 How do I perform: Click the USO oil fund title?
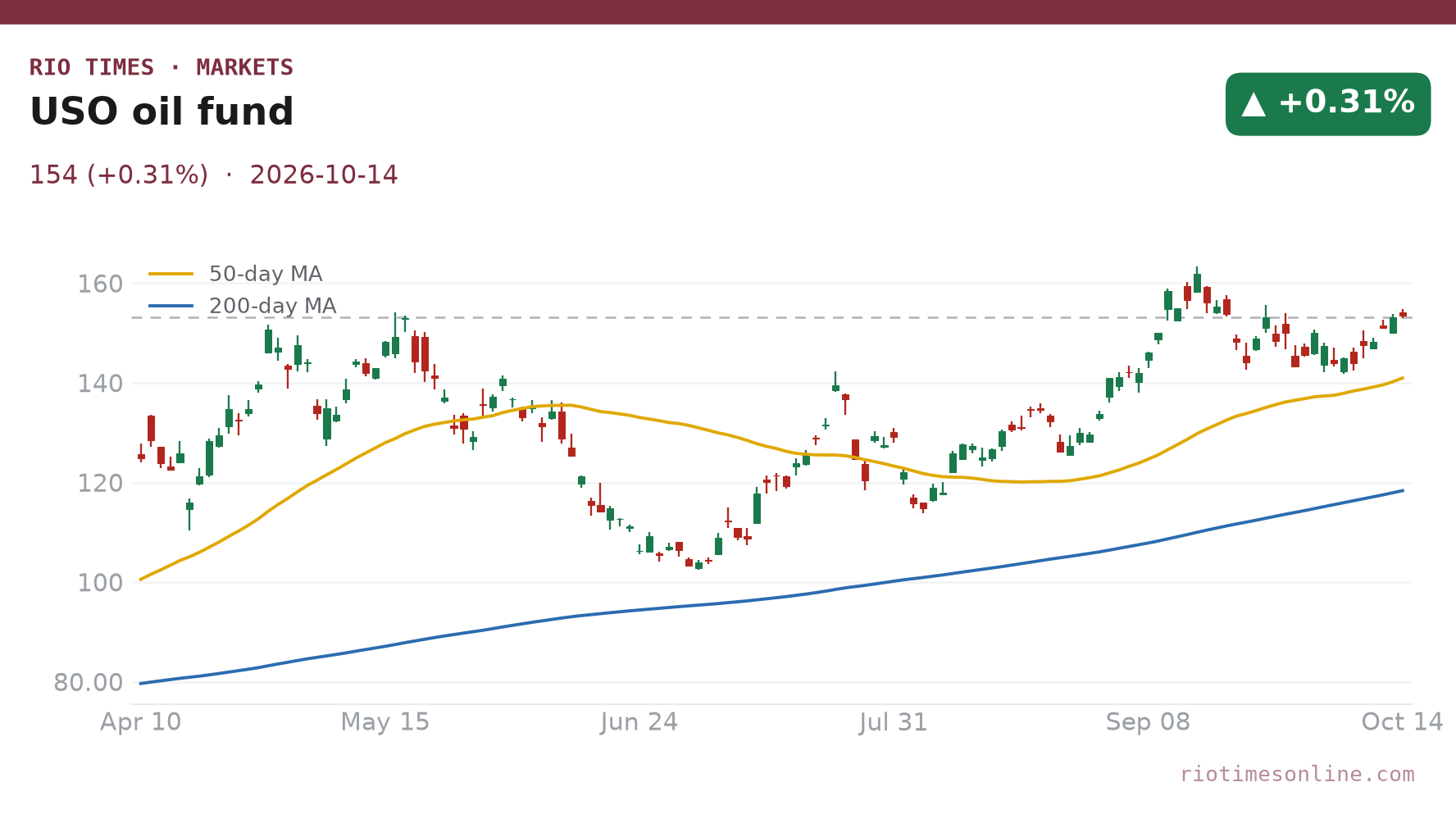click(x=162, y=111)
